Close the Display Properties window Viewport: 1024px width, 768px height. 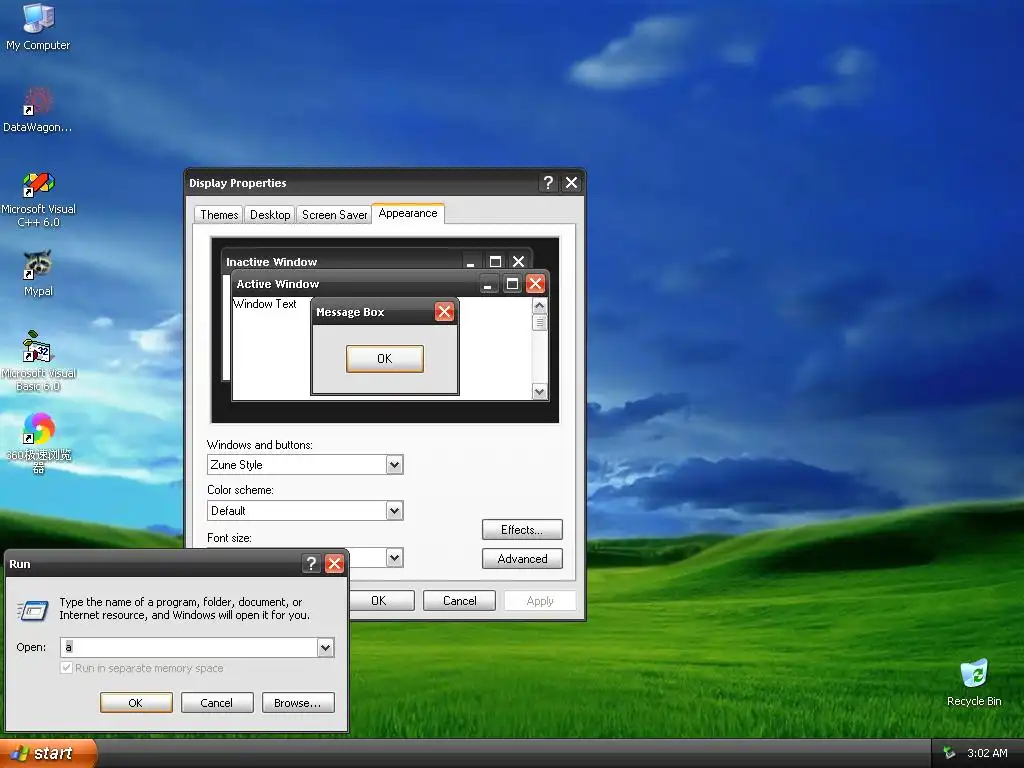[x=571, y=183]
